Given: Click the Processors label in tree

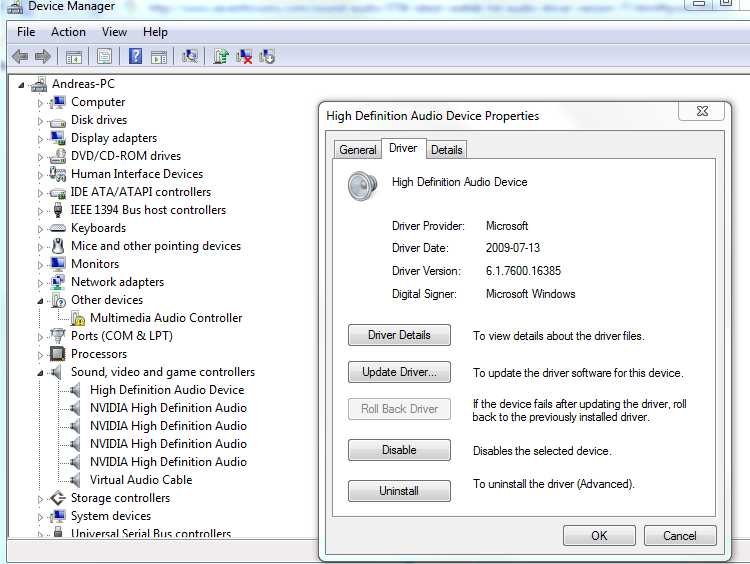Looking at the screenshot, I should [99, 354].
